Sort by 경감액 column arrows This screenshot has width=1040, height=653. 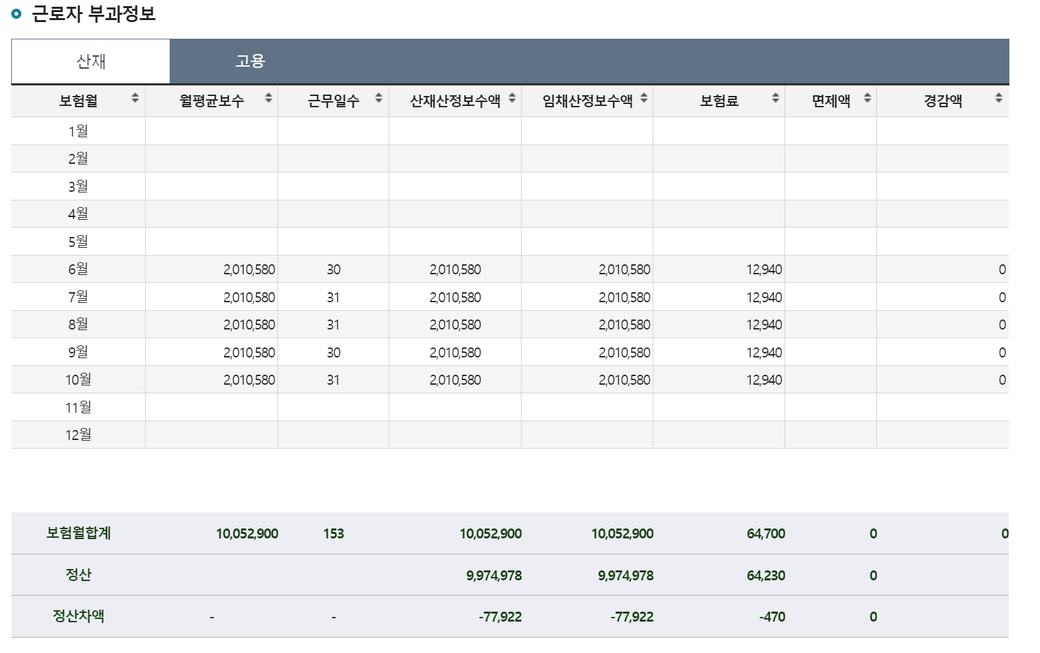tap(998, 99)
